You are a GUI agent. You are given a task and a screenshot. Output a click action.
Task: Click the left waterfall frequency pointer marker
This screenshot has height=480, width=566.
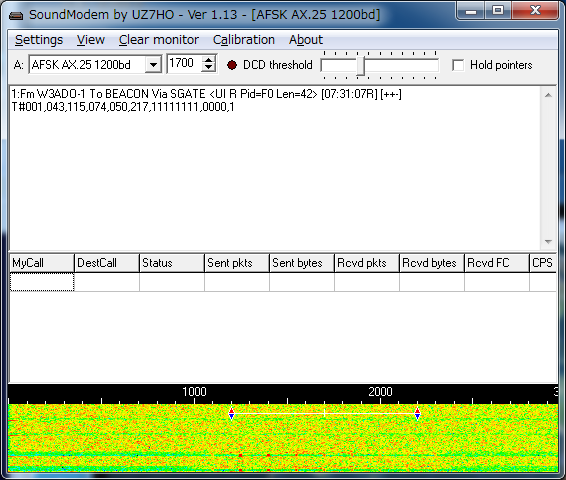[x=231, y=414]
